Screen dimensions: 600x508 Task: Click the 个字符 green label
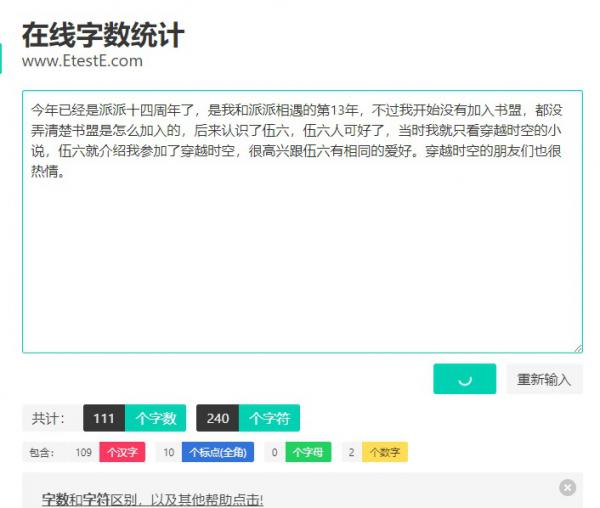coord(269,418)
